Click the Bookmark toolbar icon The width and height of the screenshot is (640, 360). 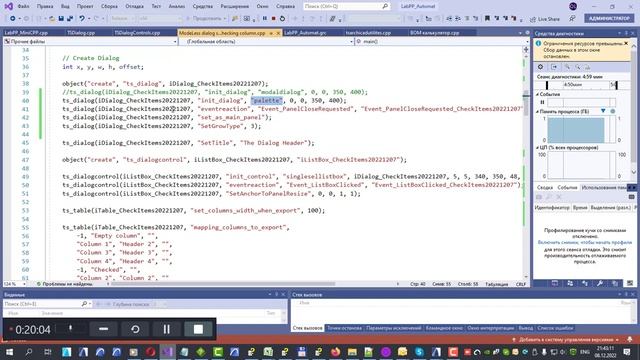point(487,18)
